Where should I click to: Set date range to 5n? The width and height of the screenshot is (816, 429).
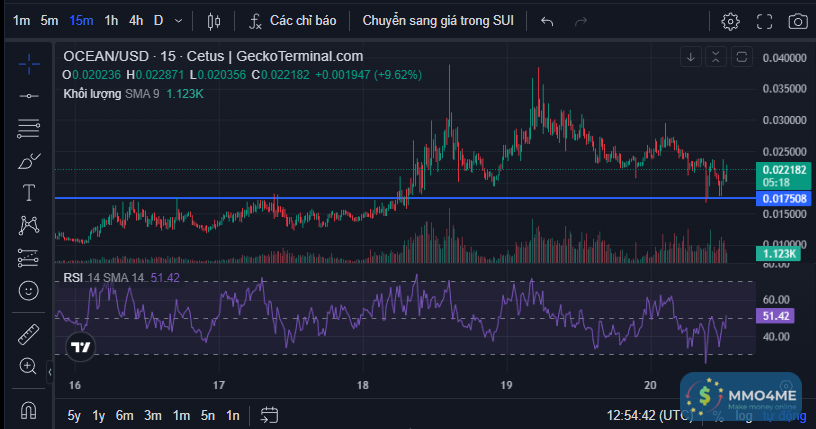tap(208, 415)
